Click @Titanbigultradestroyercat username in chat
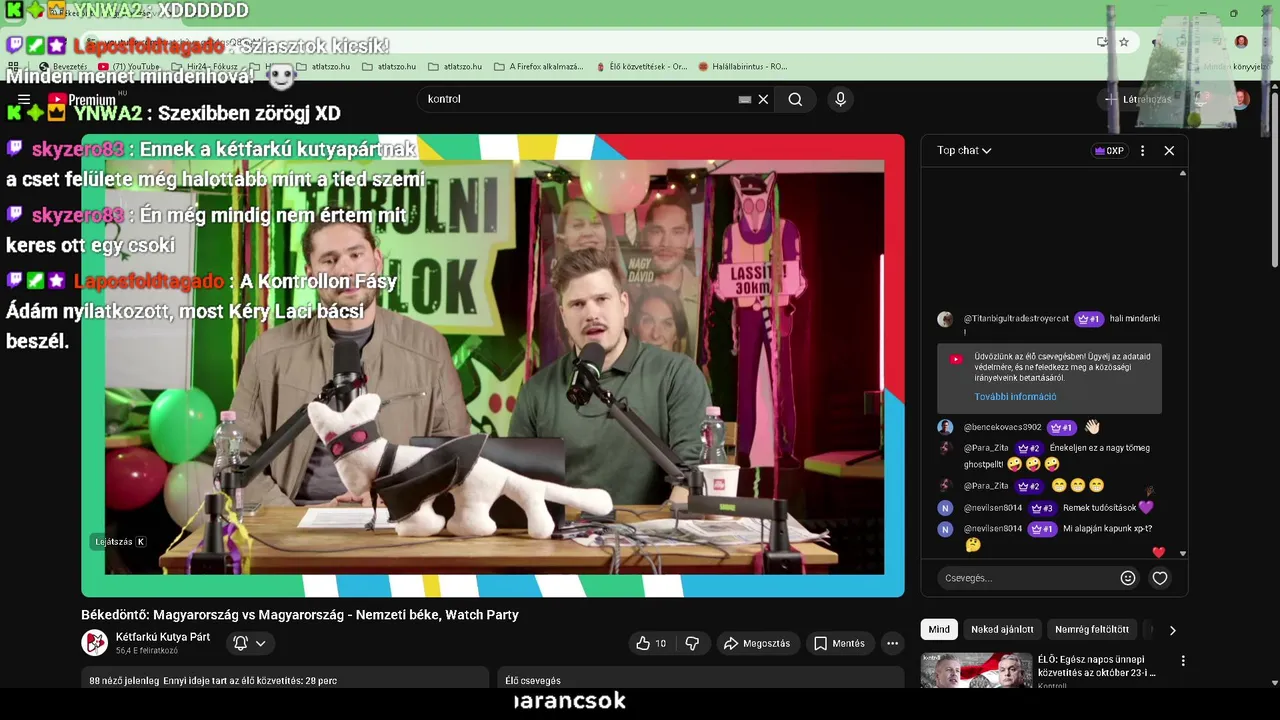The height and width of the screenshot is (720, 1280). [1017, 319]
